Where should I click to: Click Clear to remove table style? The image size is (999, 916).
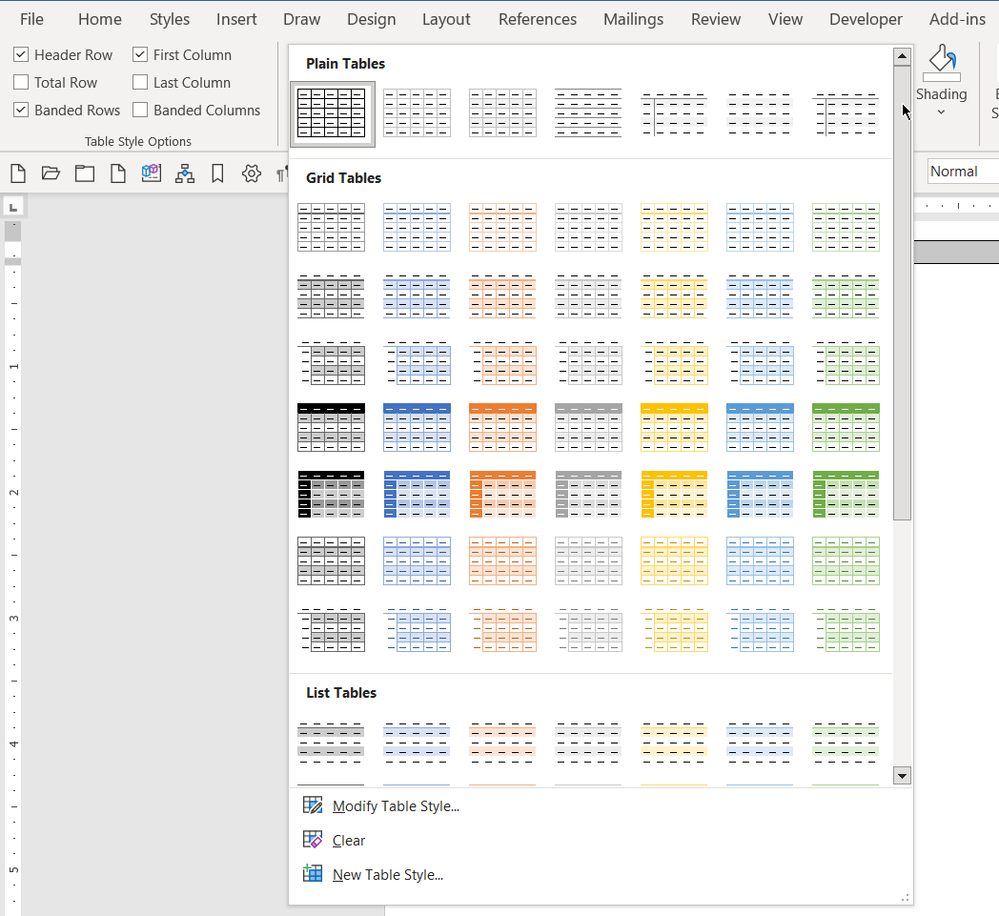[x=348, y=840]
